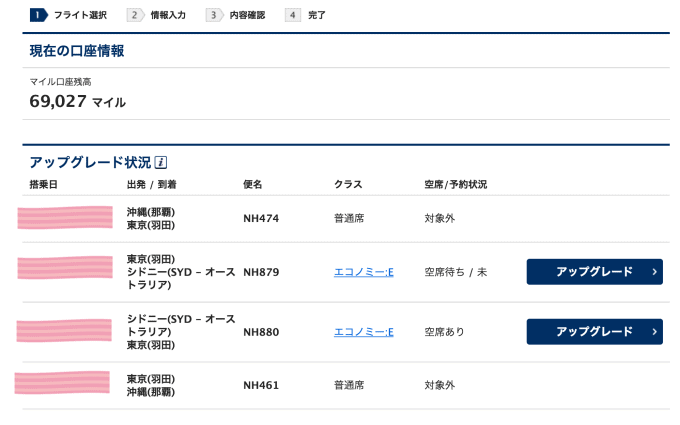The image size is (680, 425).
Task: Click route シドニー to 東京(羽田) for NH880
Action: [x=181, y=332]
